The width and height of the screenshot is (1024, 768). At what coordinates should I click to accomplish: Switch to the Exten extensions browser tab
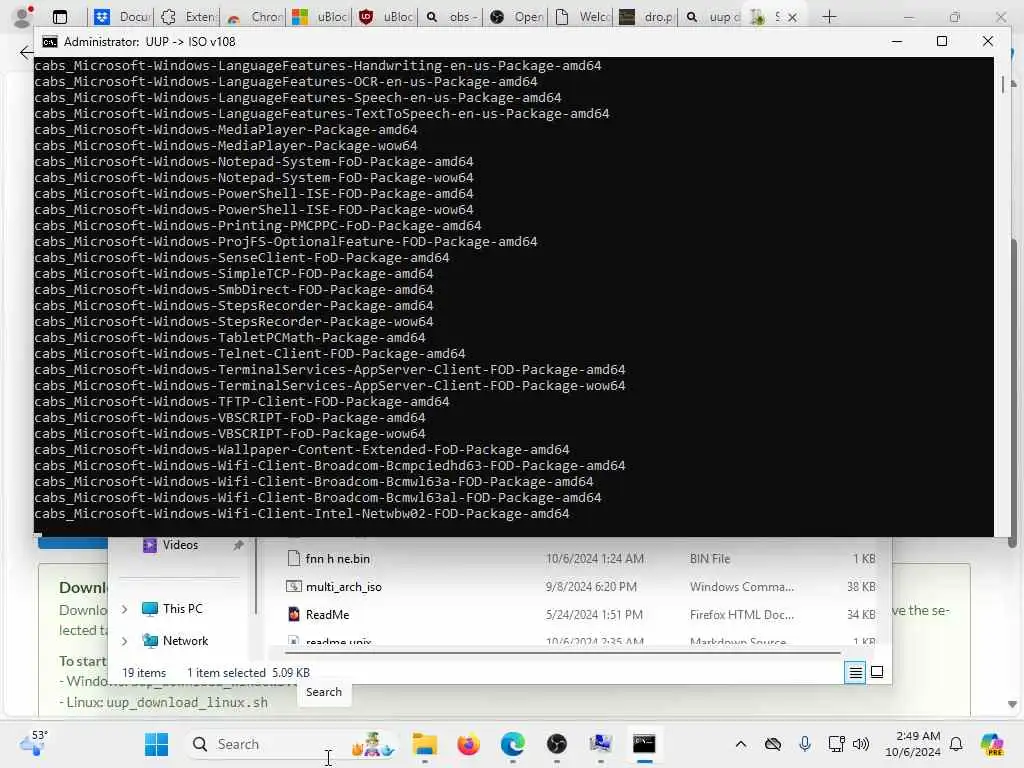(x=188, y=17)
